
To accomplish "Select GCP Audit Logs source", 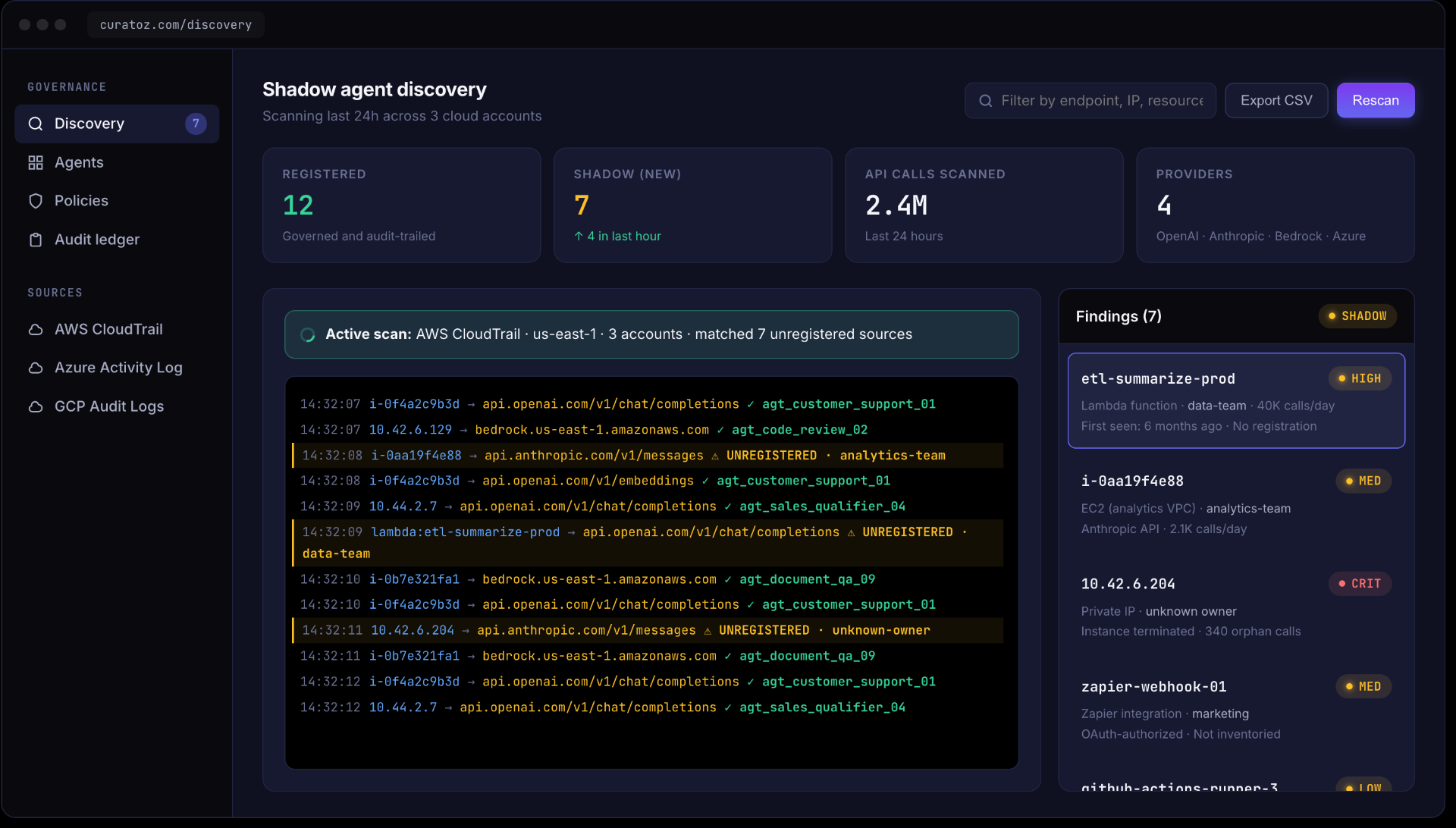I will pos(117,406).
